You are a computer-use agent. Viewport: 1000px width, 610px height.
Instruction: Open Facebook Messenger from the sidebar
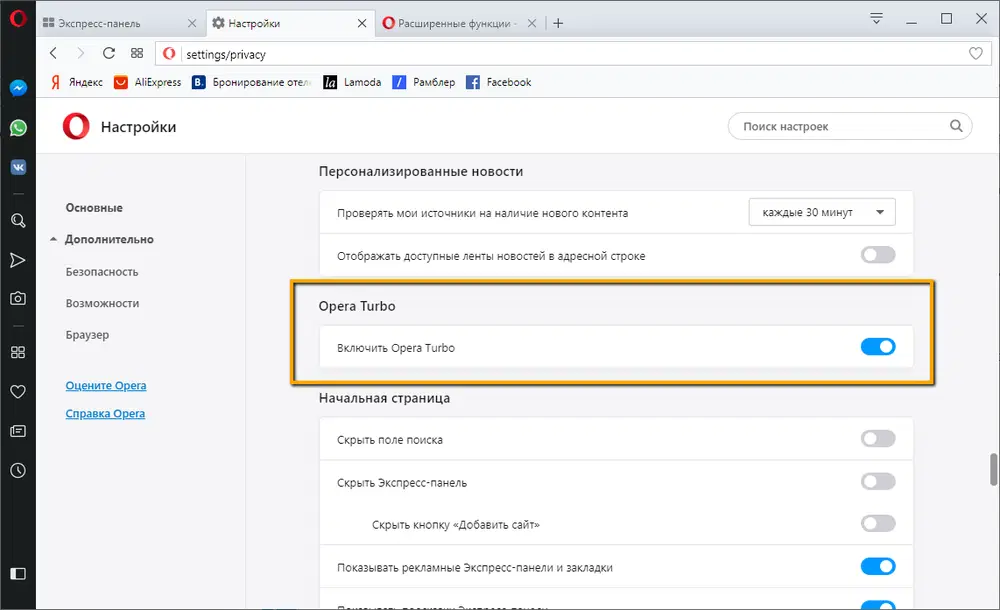coord(17,88)
